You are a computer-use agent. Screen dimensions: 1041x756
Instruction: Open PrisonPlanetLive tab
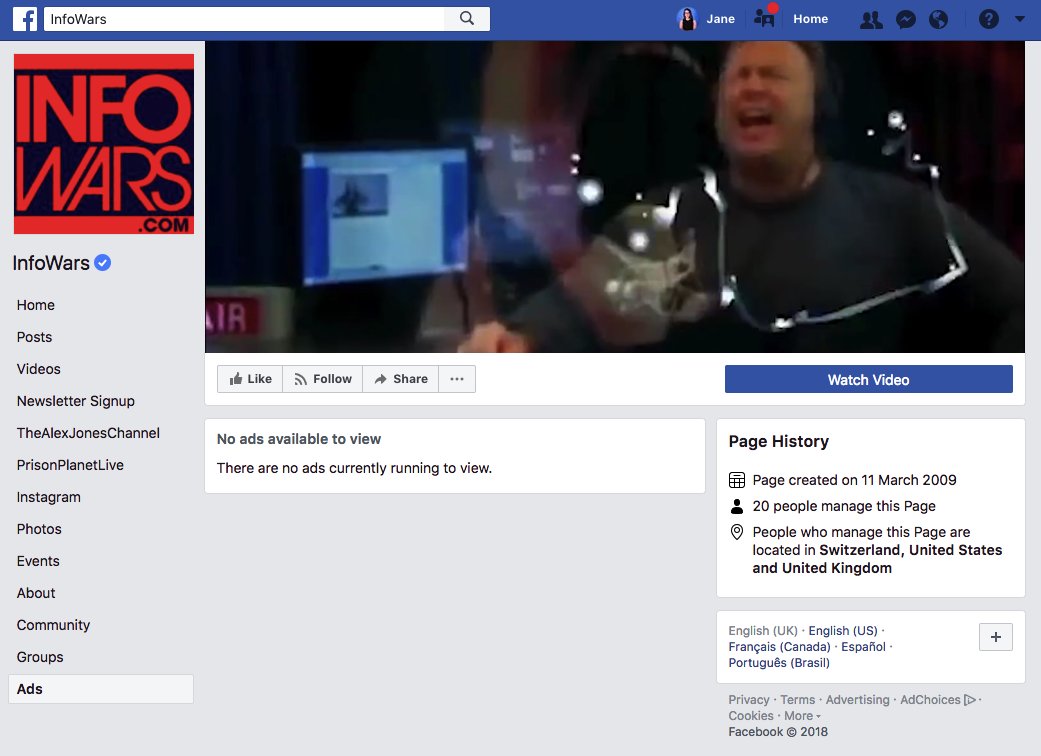pyautogui.click(x=70, y=465)
